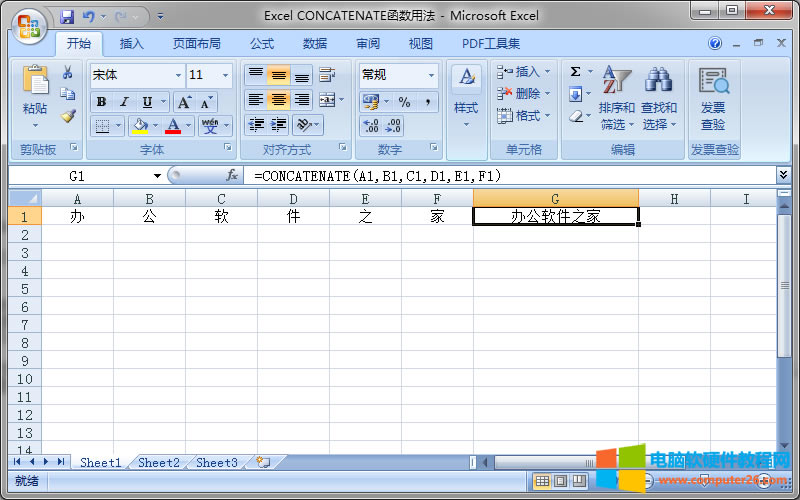Expand the formula bar
Image resolution: width=800 pixels, height=500 pixels.
[783, 175]
